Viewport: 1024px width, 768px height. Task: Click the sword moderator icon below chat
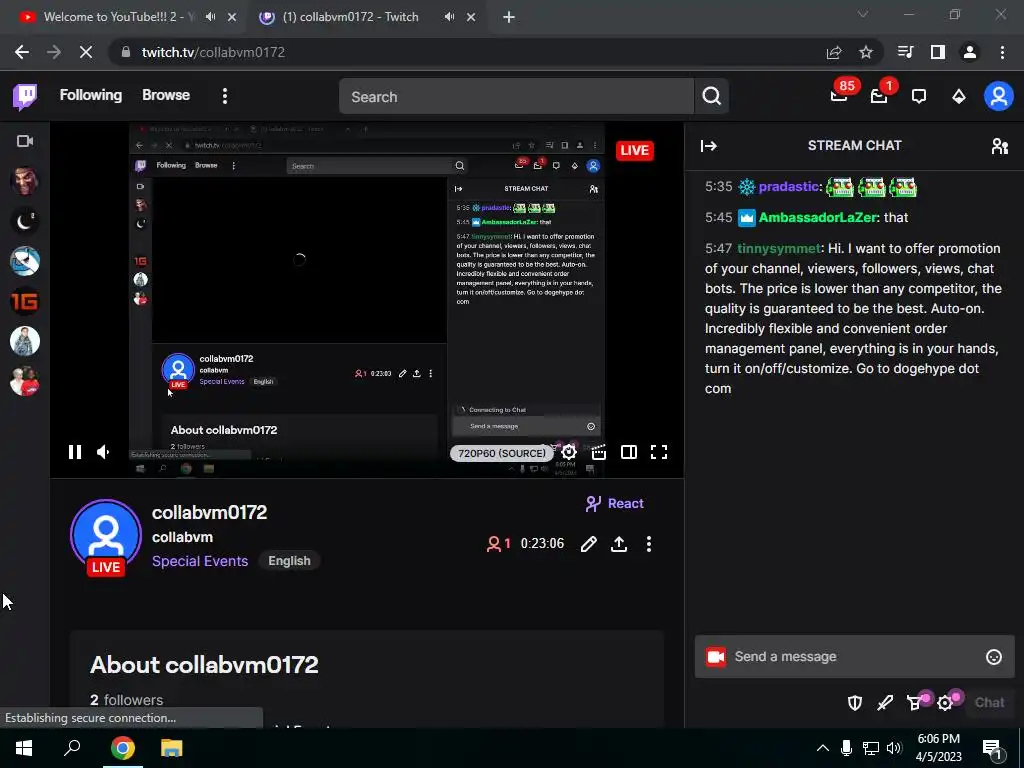pos(885,703)
